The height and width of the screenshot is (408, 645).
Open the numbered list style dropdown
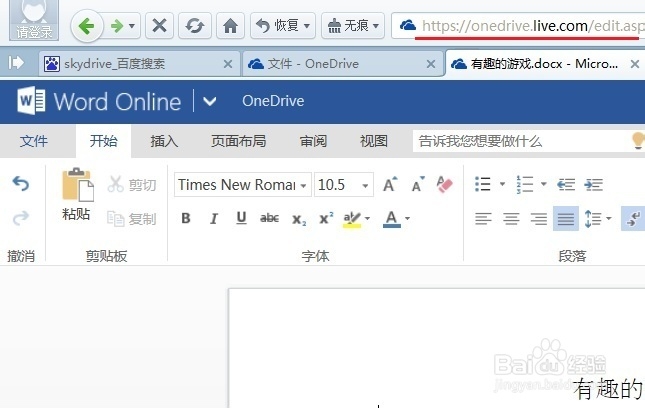(544, 184)
